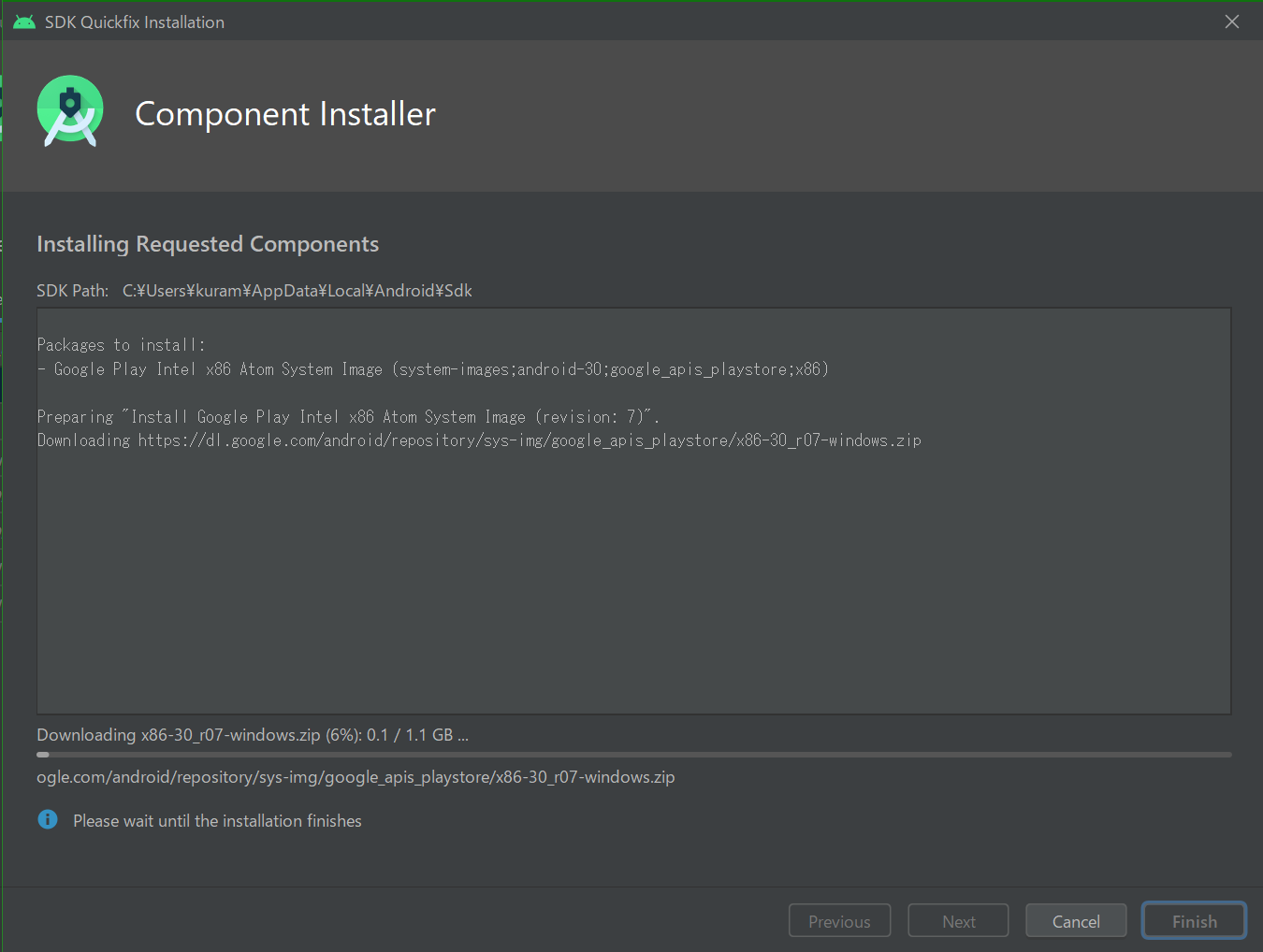Click the disabled Previous button
Image resolution: width=1263 pixels, height=952 pixels.
(839, 920)
